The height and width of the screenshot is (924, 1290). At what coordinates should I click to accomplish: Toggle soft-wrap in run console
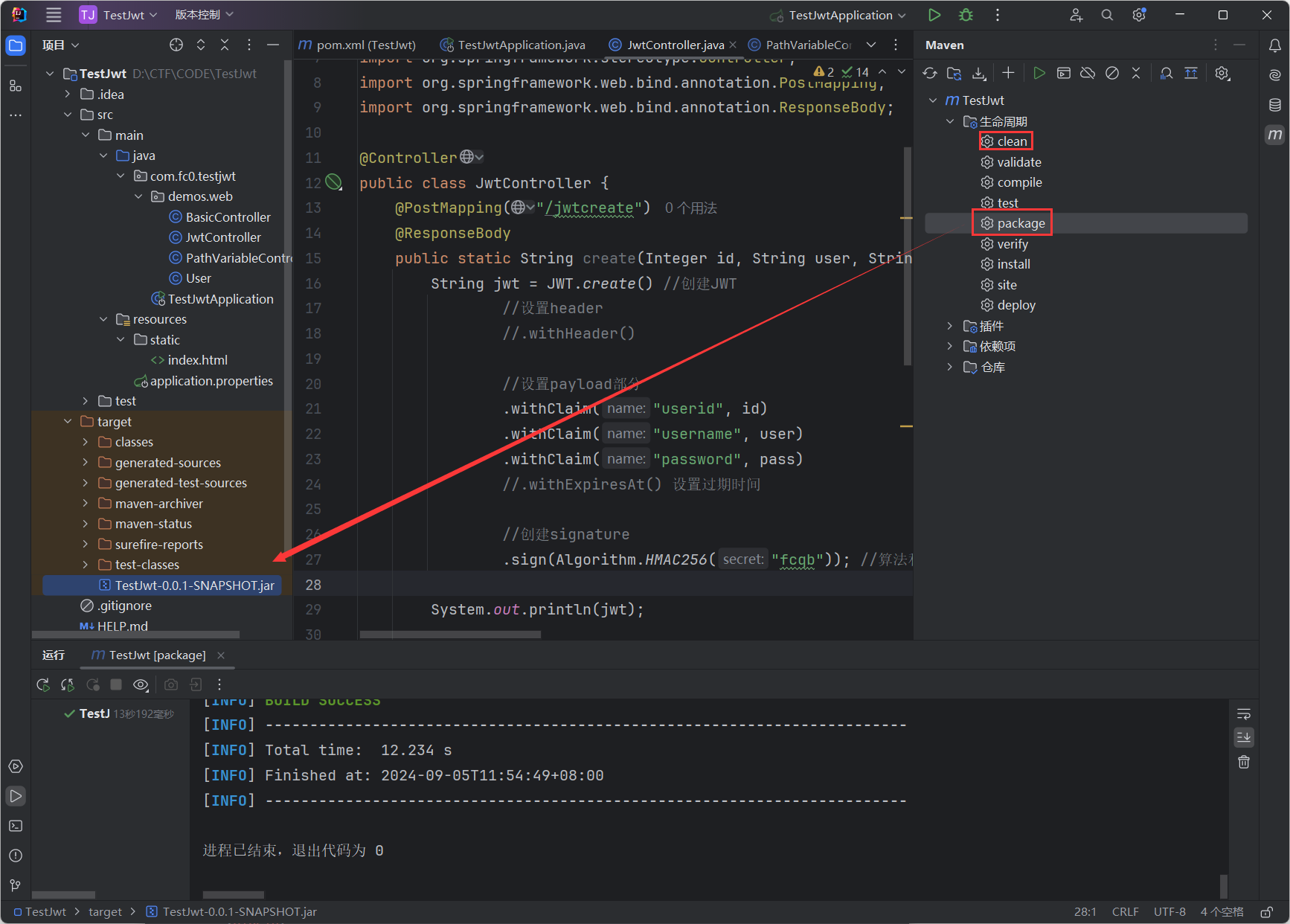tap(1243, 714)
